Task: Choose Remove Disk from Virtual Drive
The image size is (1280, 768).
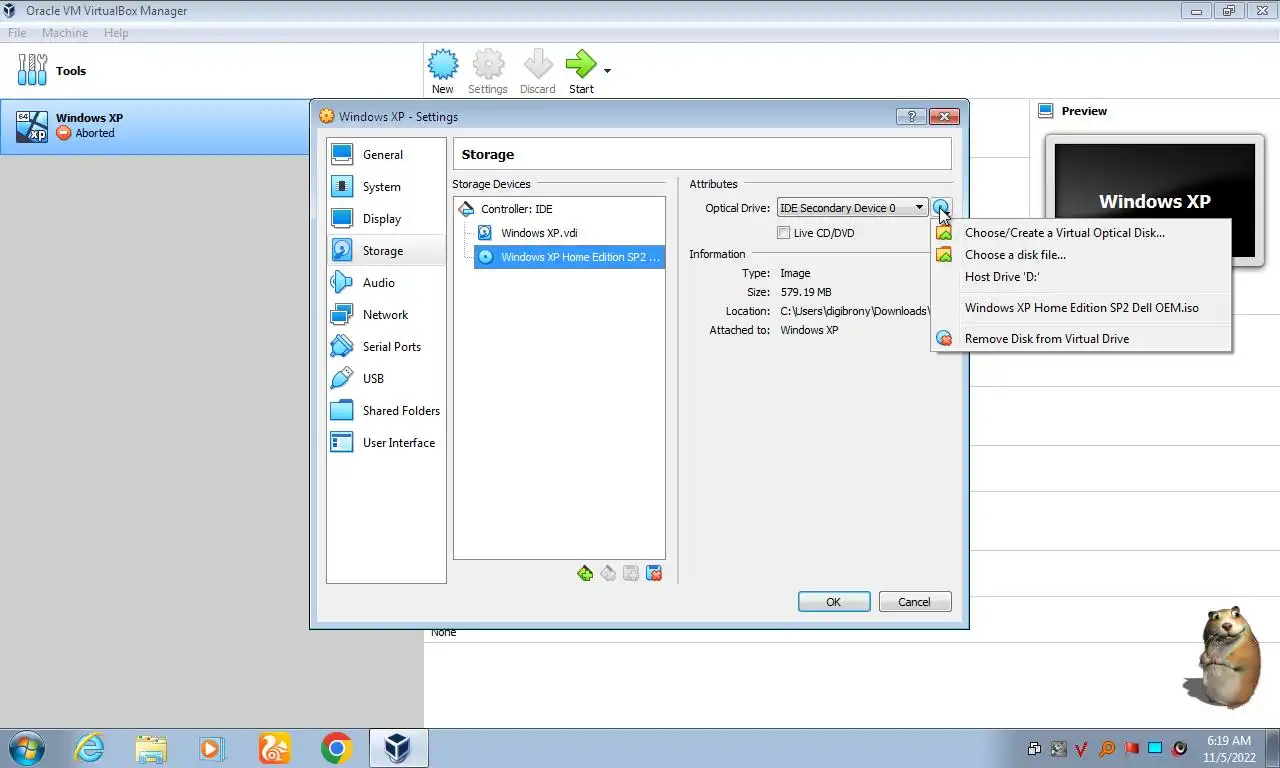Action: pos(1081,339)
